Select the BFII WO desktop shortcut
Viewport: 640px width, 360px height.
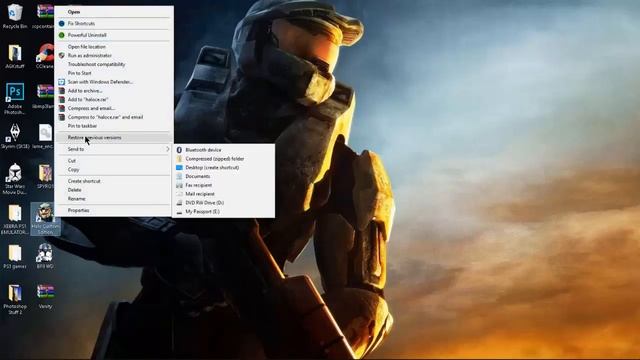(44, 257)
